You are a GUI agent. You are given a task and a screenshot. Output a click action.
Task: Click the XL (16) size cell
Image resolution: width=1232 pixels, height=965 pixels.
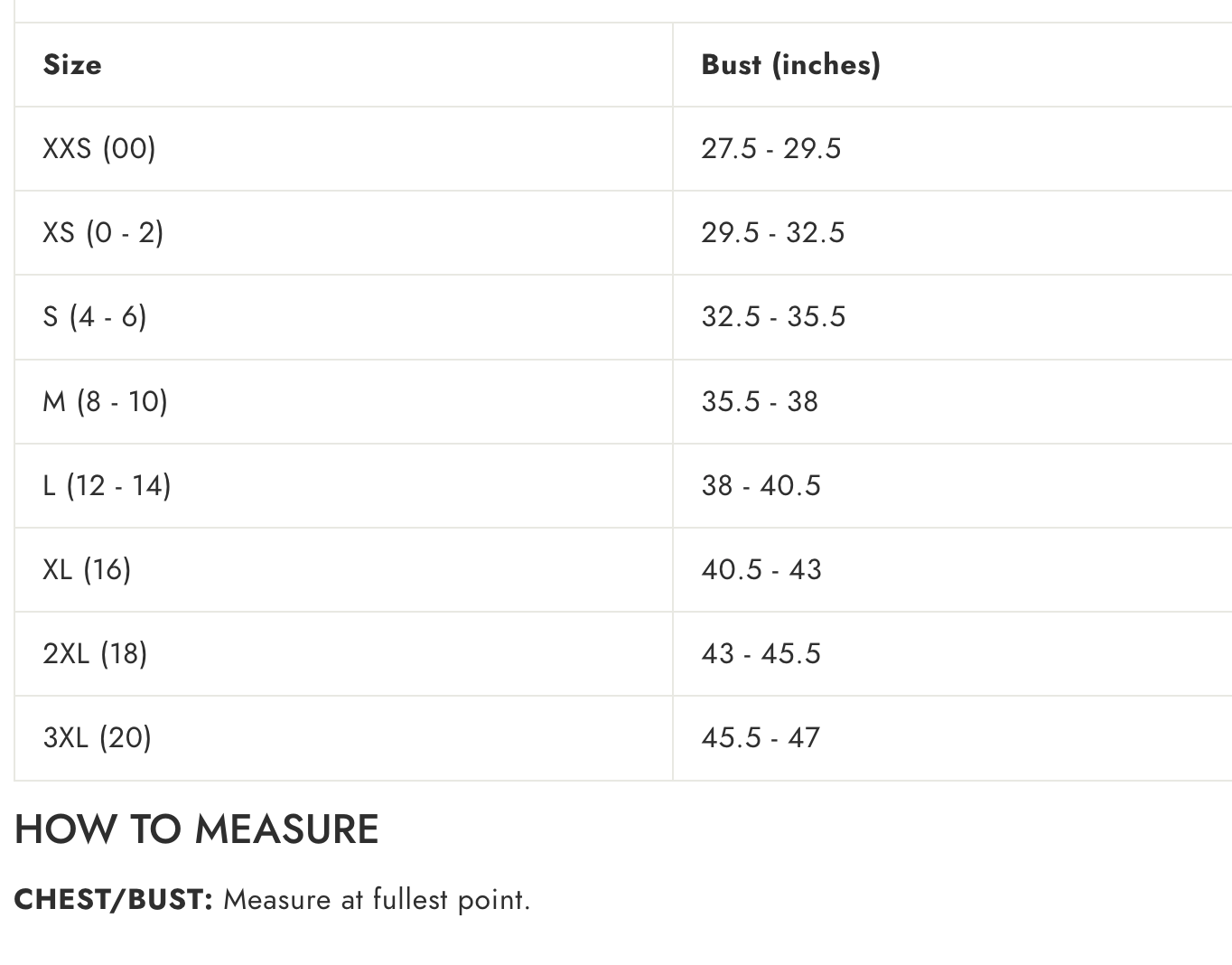click(87, 570)
